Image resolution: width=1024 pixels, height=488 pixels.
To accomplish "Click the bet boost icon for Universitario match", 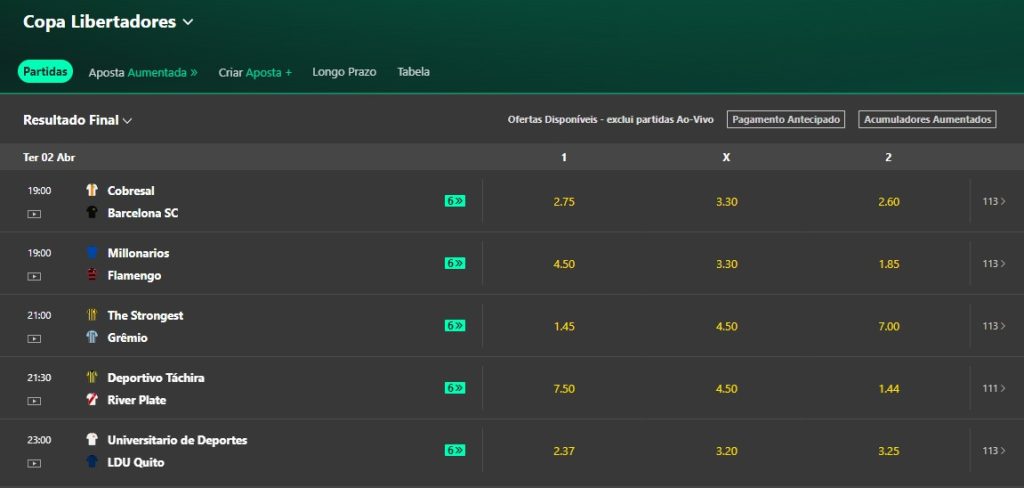I will pyautogui.click(x=455, y=450).
